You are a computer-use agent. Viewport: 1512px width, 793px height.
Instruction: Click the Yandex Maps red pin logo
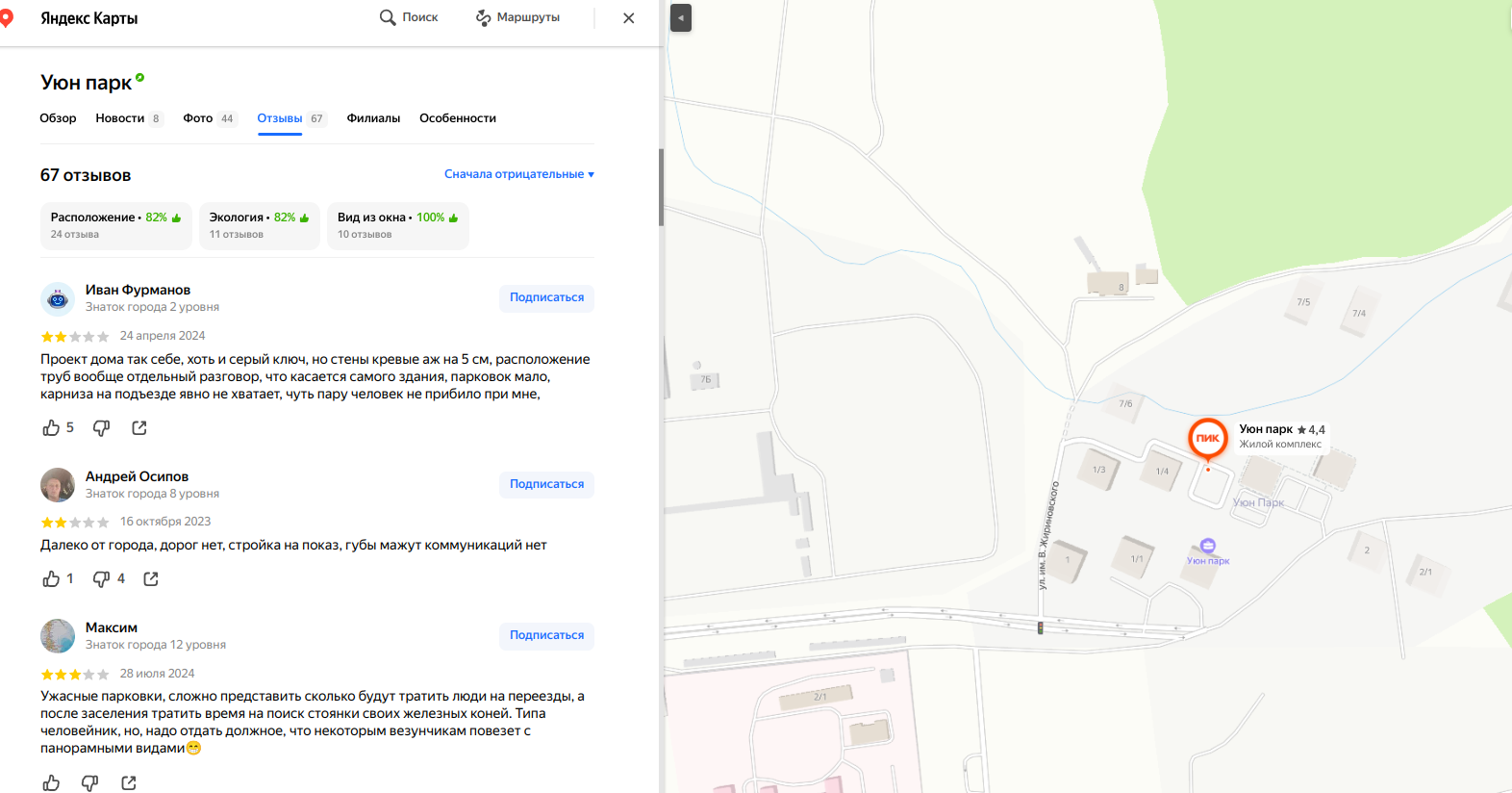[7, 18]
